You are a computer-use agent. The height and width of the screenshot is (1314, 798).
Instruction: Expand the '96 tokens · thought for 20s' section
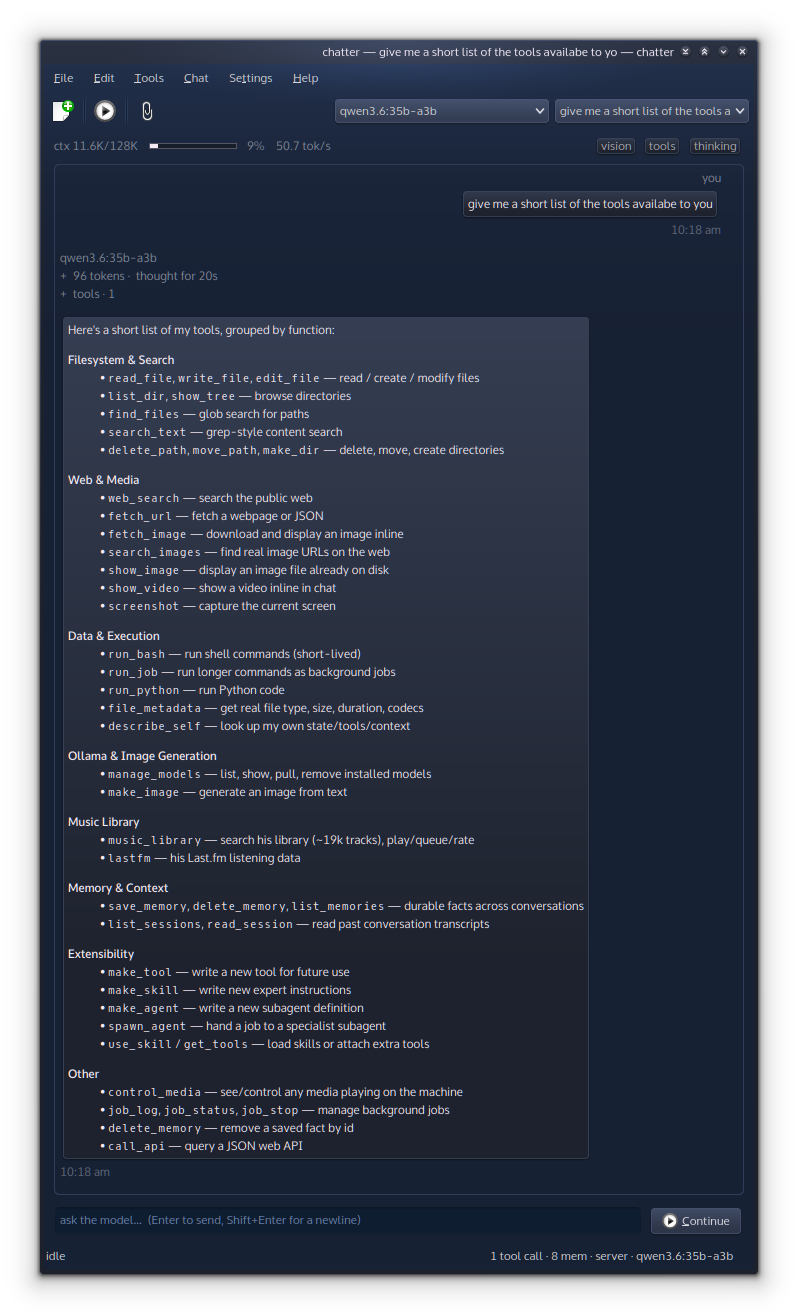(x=139, y=276)
